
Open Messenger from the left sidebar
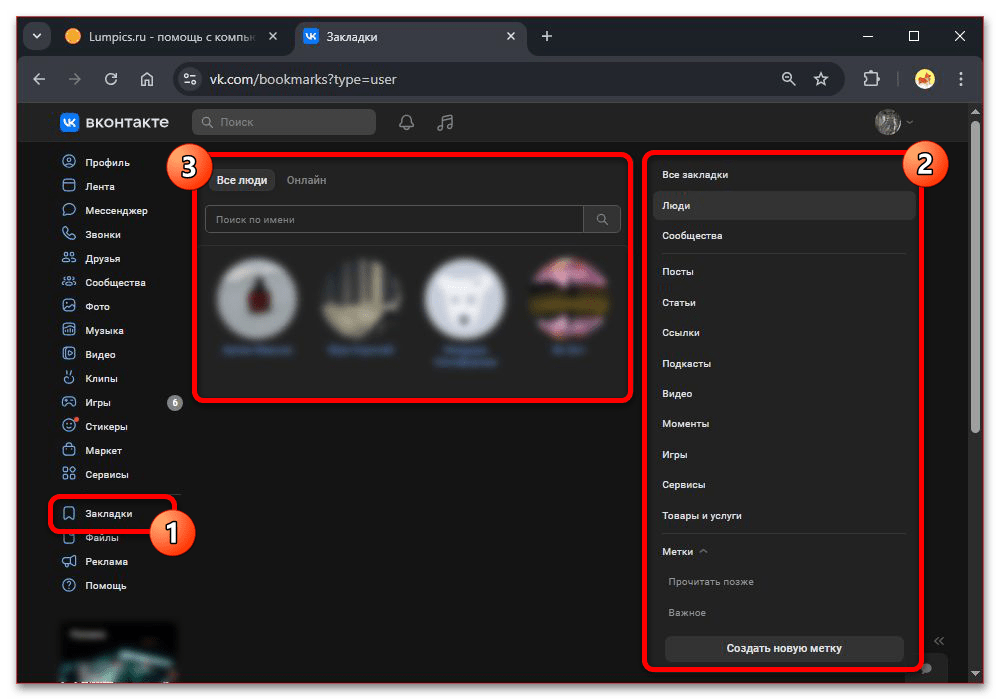pyautogui.click(x=115, y=211)
